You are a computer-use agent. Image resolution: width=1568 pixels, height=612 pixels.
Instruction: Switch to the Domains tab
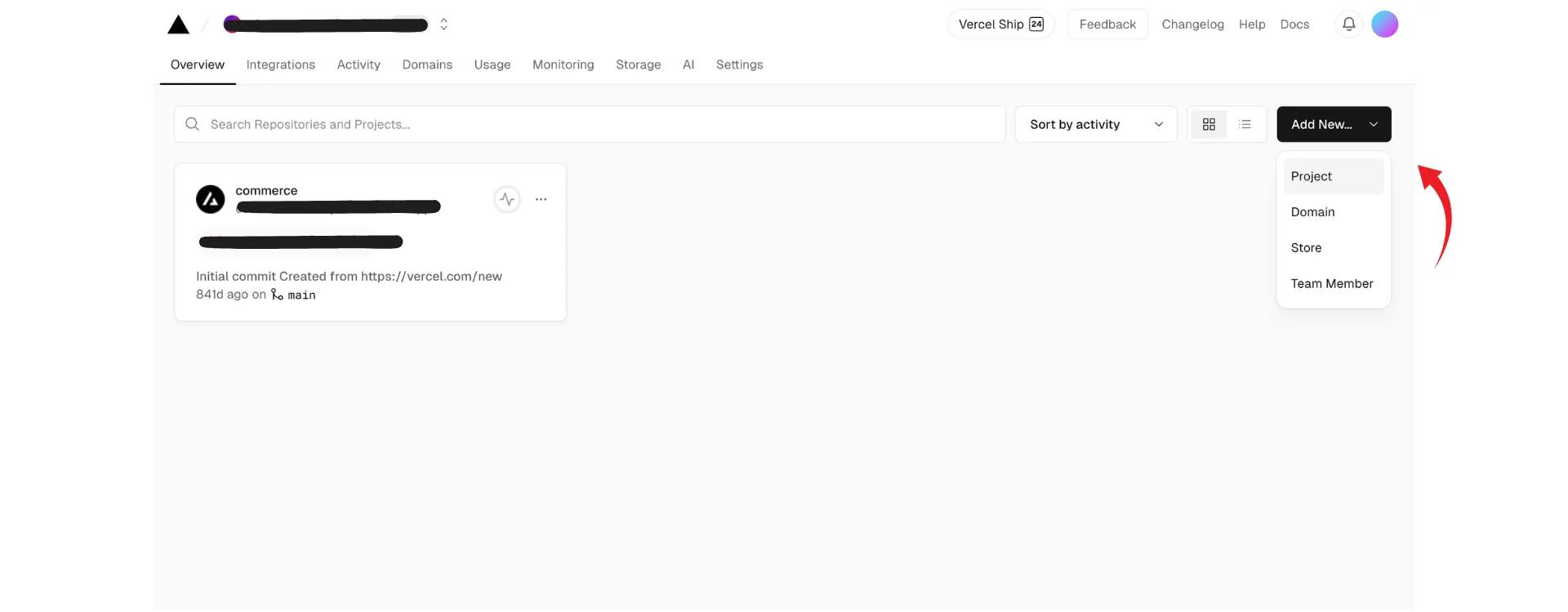[427, 64]
